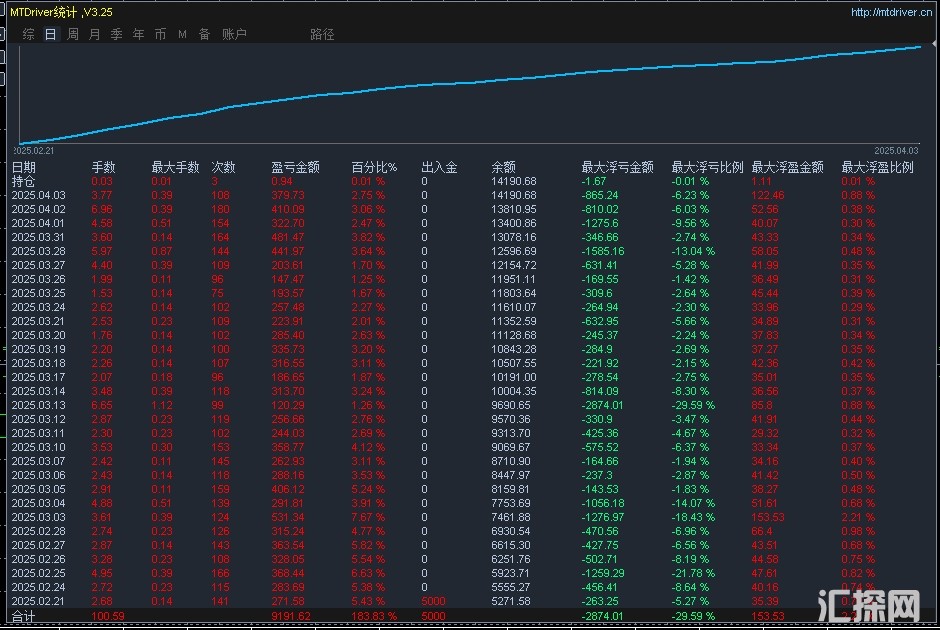The image size is (940, 630).
Task: Select the 合计 totals row label
Action: [x=23, y=616]
